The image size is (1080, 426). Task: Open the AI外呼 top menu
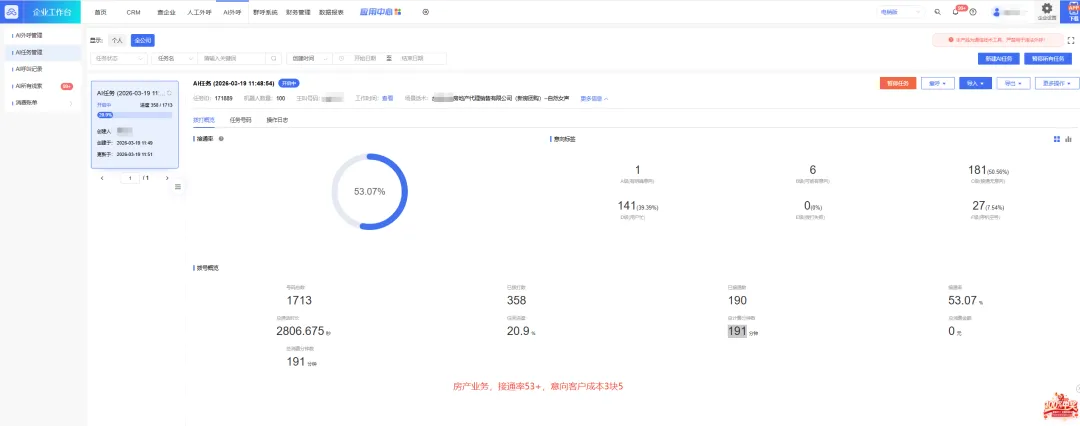[232, 12]
